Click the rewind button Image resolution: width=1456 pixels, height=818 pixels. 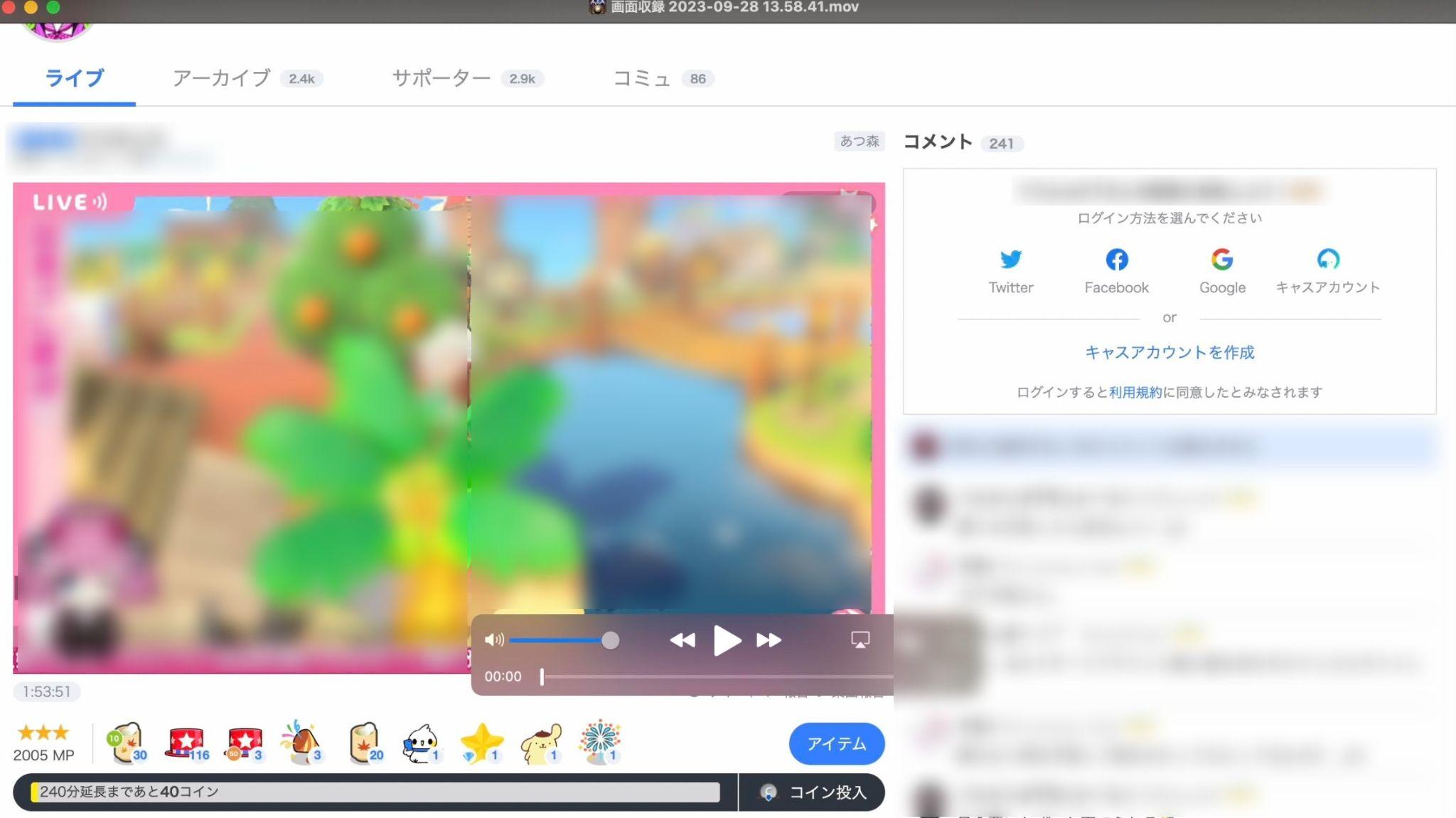coord(682,640)
